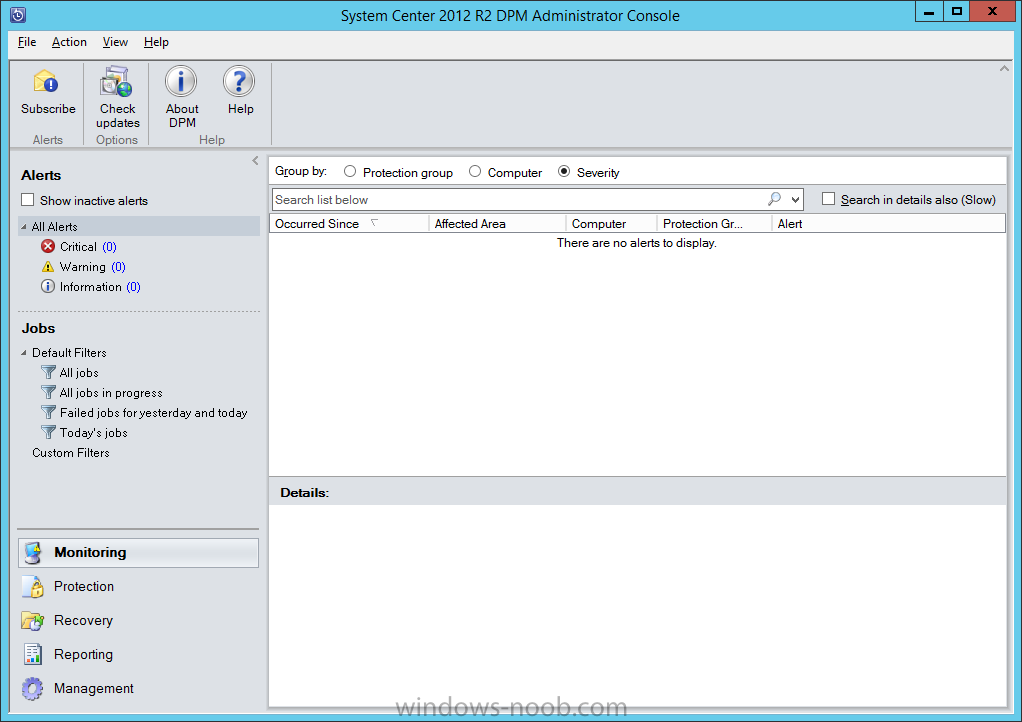Minimize the DPM Administrator Console window
Screen dimensions: 1022x722
click(929, 12)
